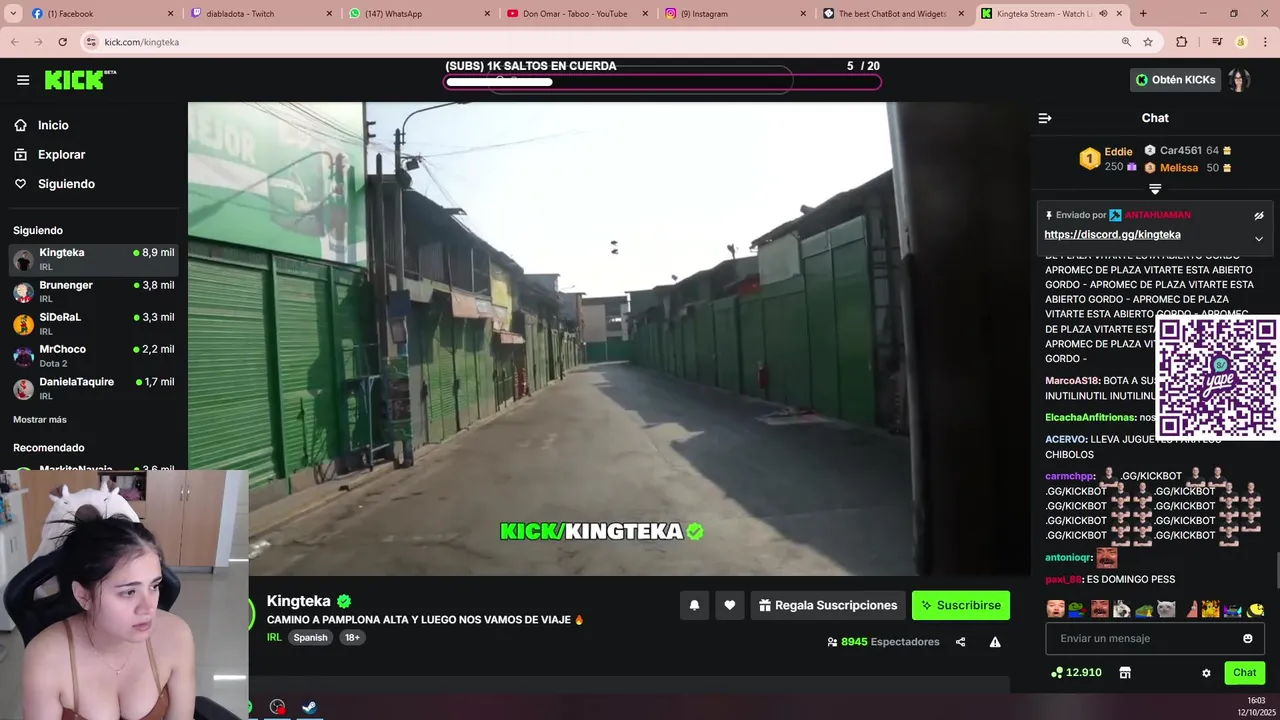The width and height of the screenshot is (1280, 720).
Task: Click the ElcachaAnfitrionas chat username
Action: (1090, 417)
